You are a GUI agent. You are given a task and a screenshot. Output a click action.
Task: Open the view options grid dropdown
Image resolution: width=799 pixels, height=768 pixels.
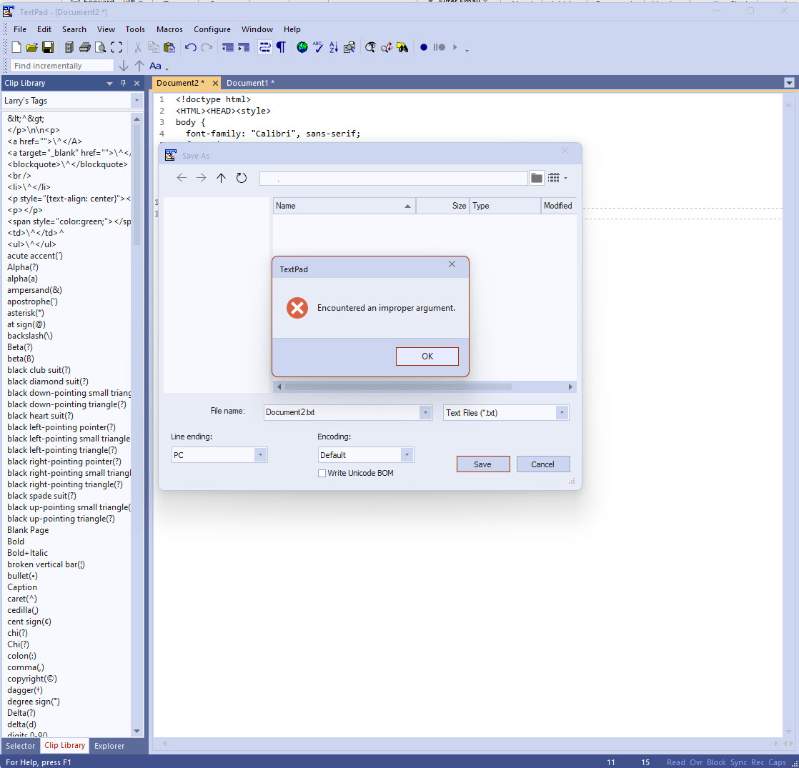tap(557, 178)
